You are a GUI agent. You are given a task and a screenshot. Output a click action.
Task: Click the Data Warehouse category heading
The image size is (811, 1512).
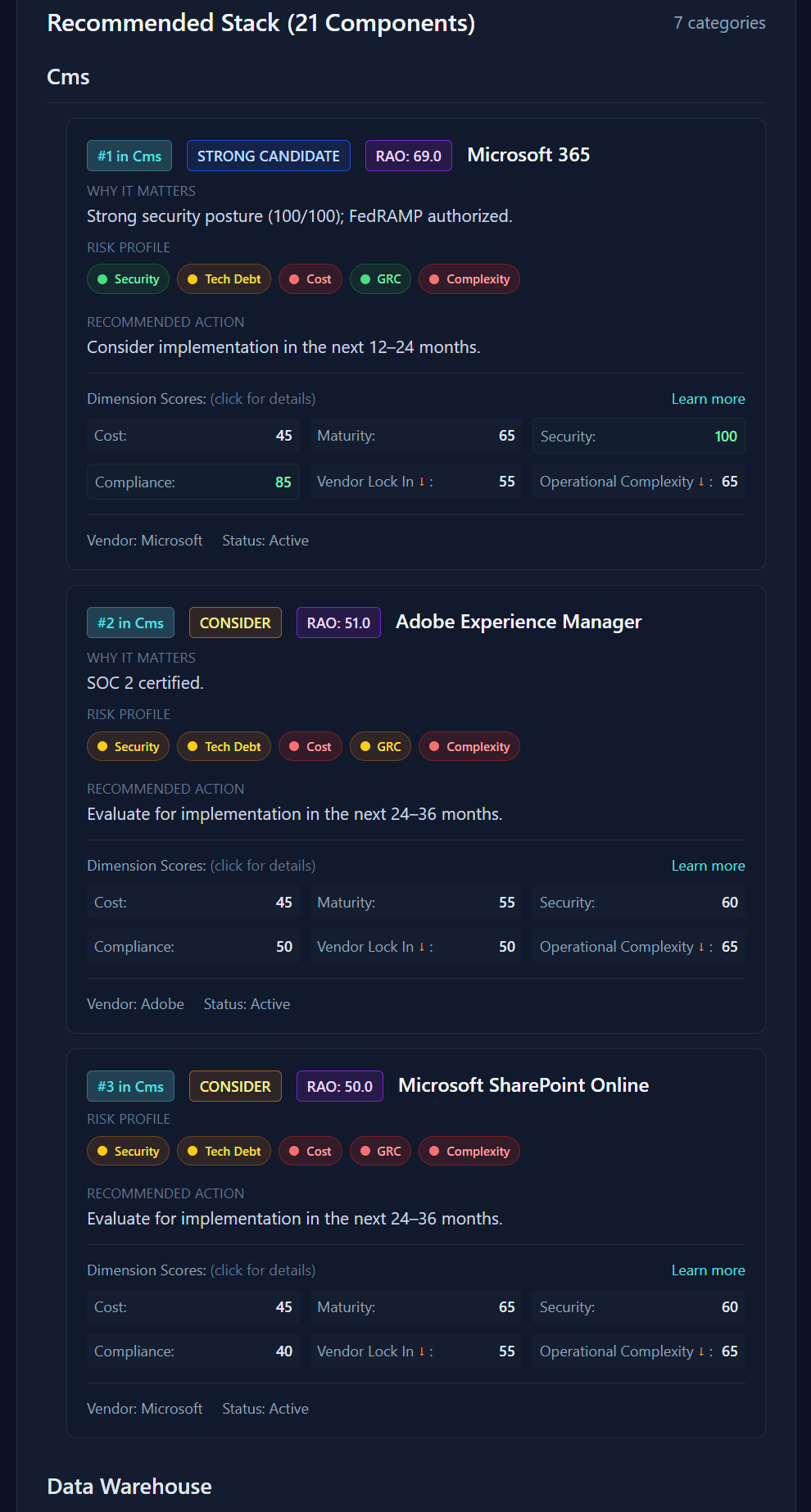(129, 1487)
